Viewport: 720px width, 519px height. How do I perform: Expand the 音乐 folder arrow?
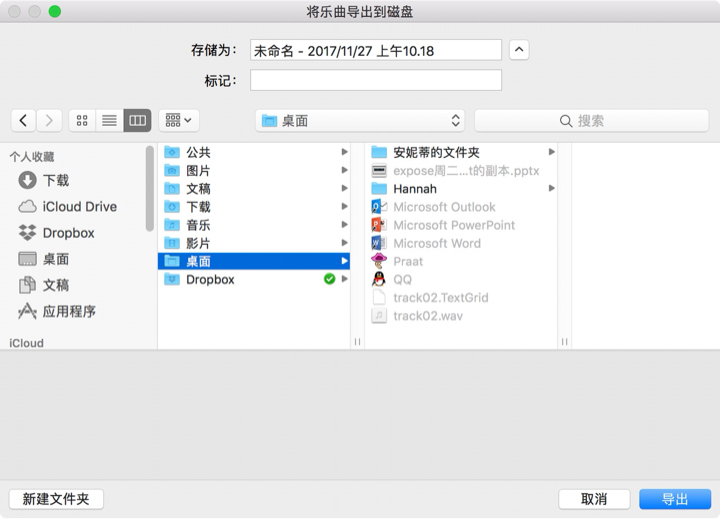coord(344,225)
